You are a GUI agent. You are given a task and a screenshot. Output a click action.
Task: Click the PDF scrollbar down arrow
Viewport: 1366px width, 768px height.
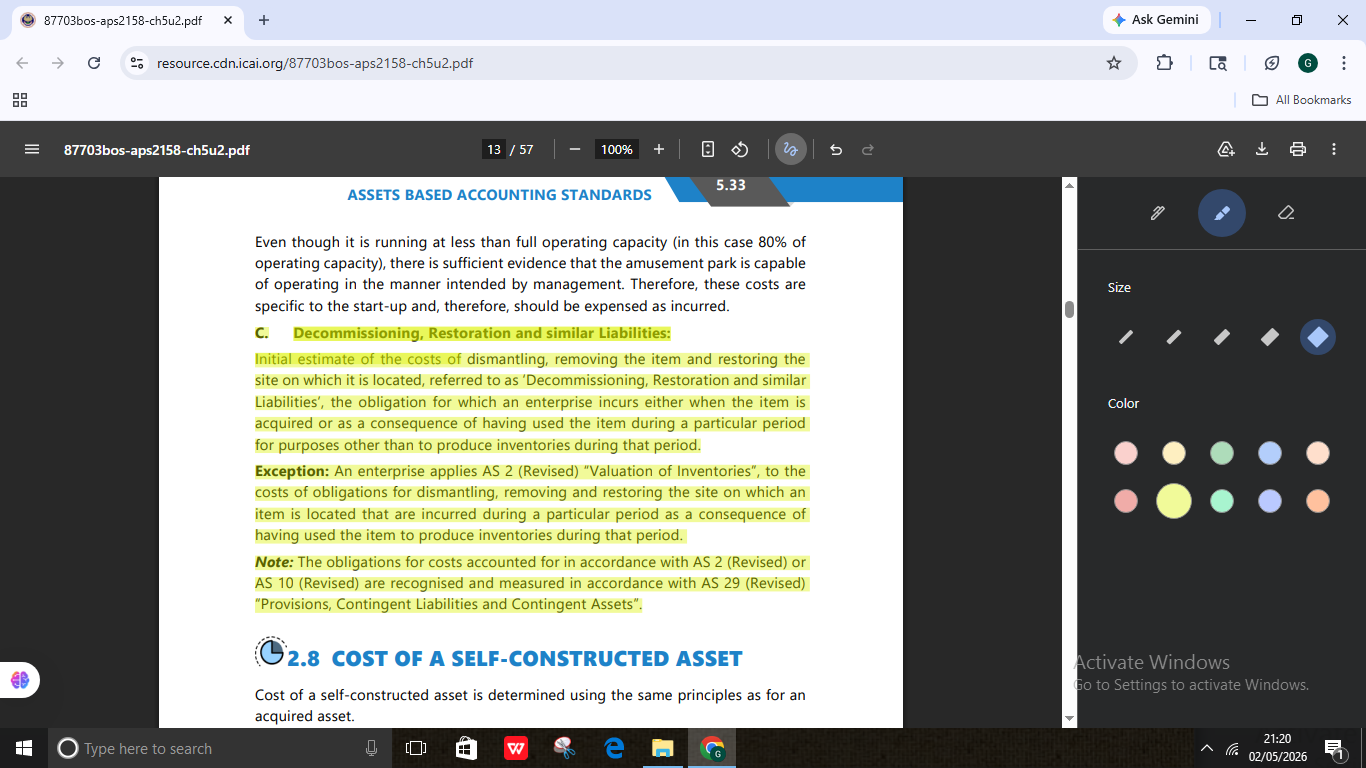tap(1070, 719)
